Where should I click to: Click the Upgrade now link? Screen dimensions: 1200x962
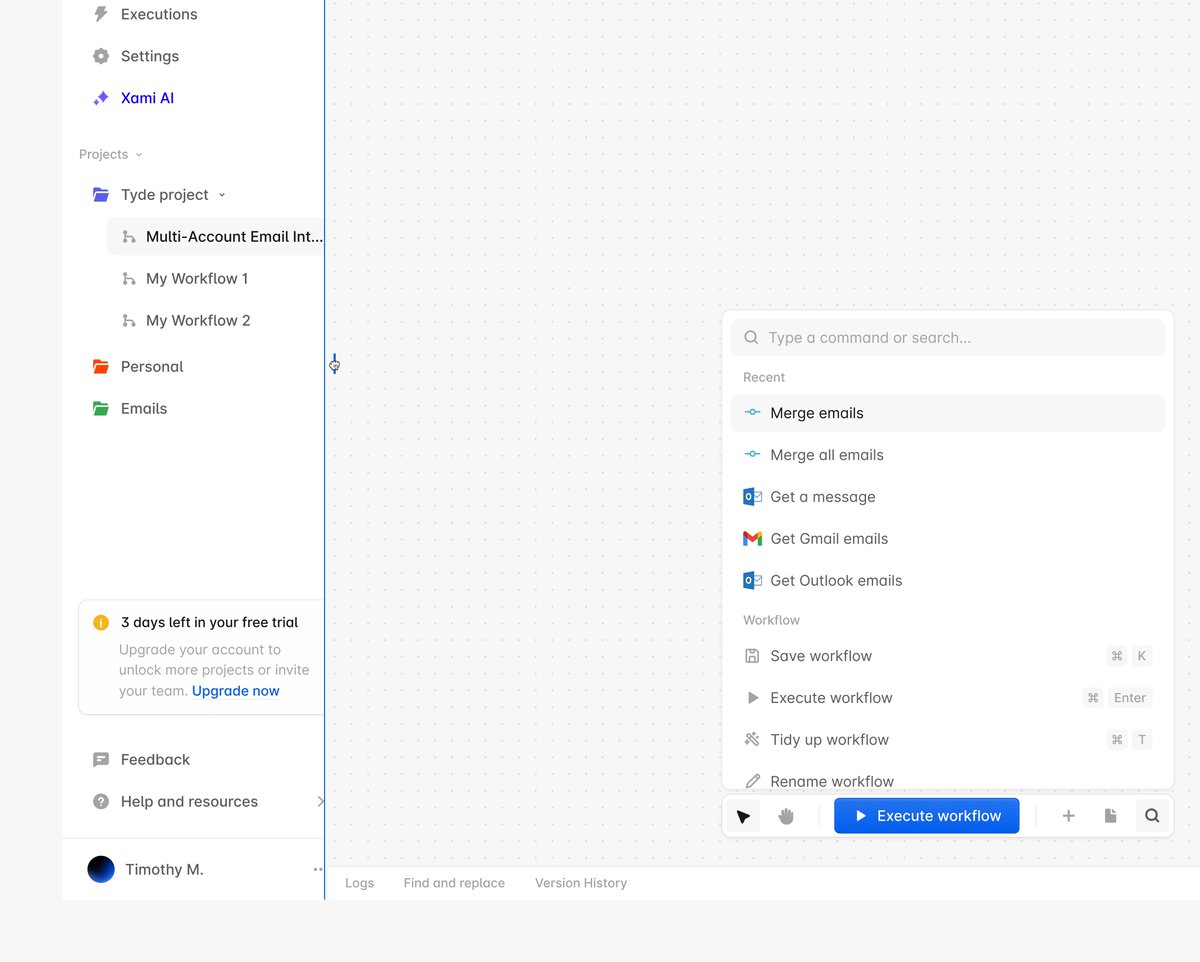pyautogui.click(x=235, y=690)
